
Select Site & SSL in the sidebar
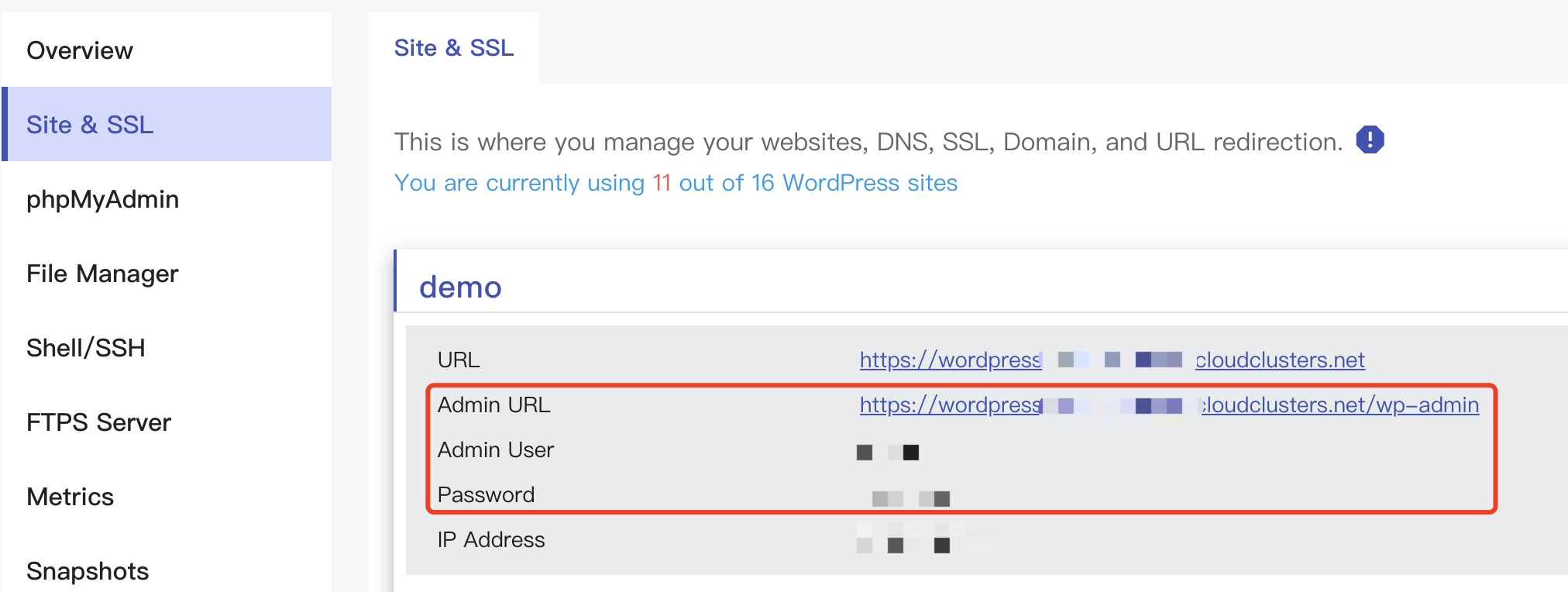click(90, 125)
